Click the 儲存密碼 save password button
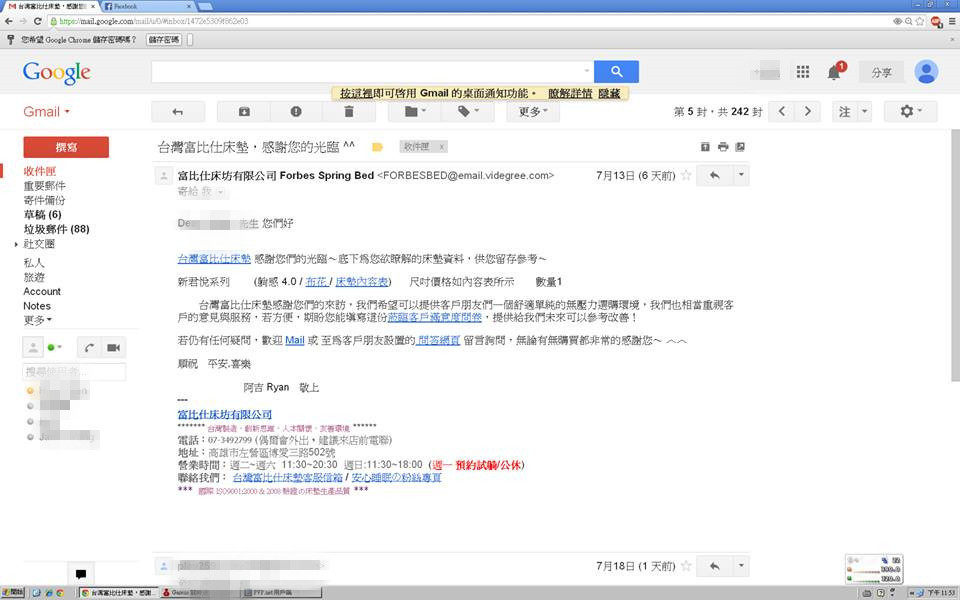960x600 pixels. (164, 40)
